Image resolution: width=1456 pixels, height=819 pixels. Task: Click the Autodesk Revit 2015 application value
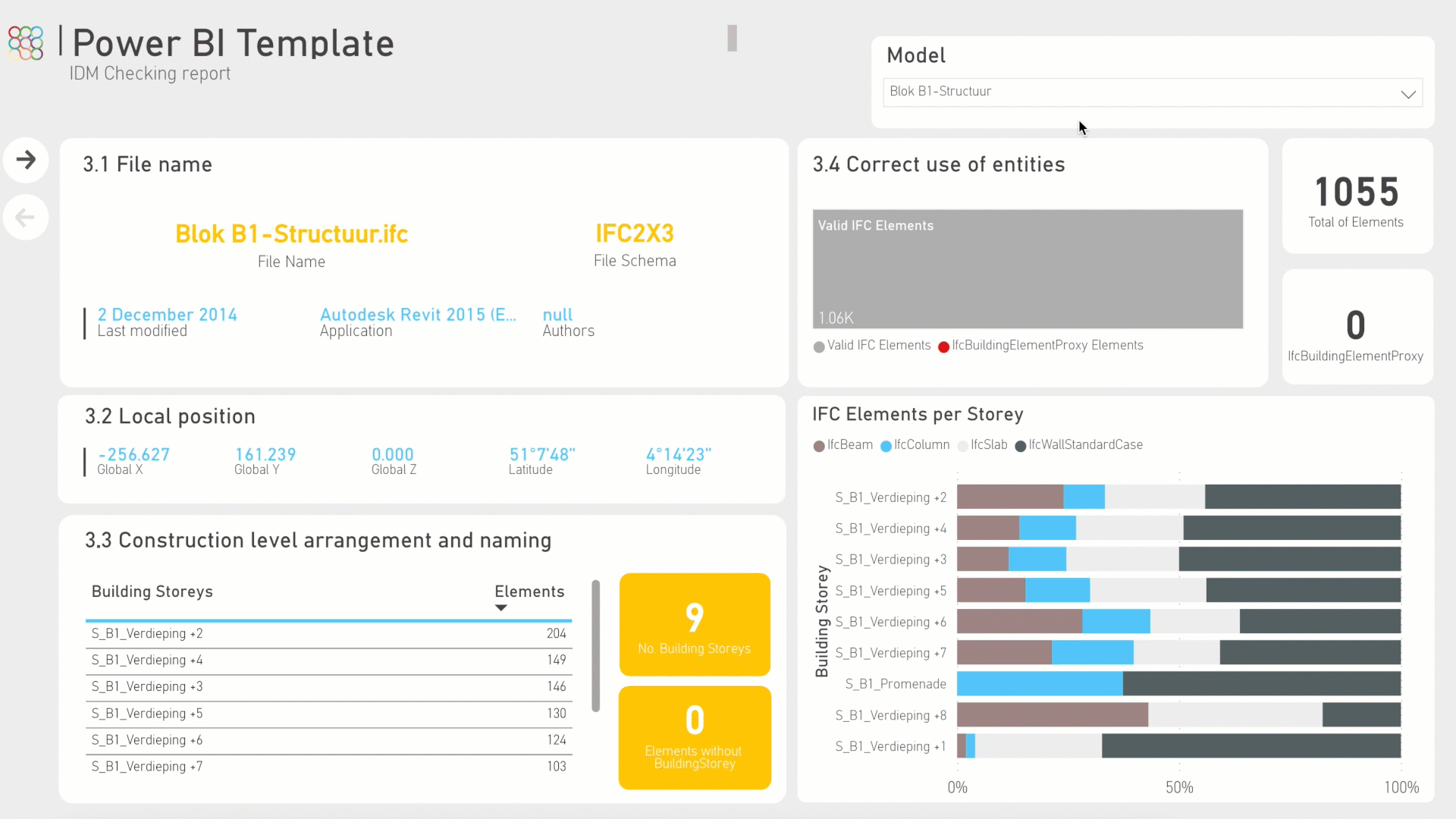point(418,315)
